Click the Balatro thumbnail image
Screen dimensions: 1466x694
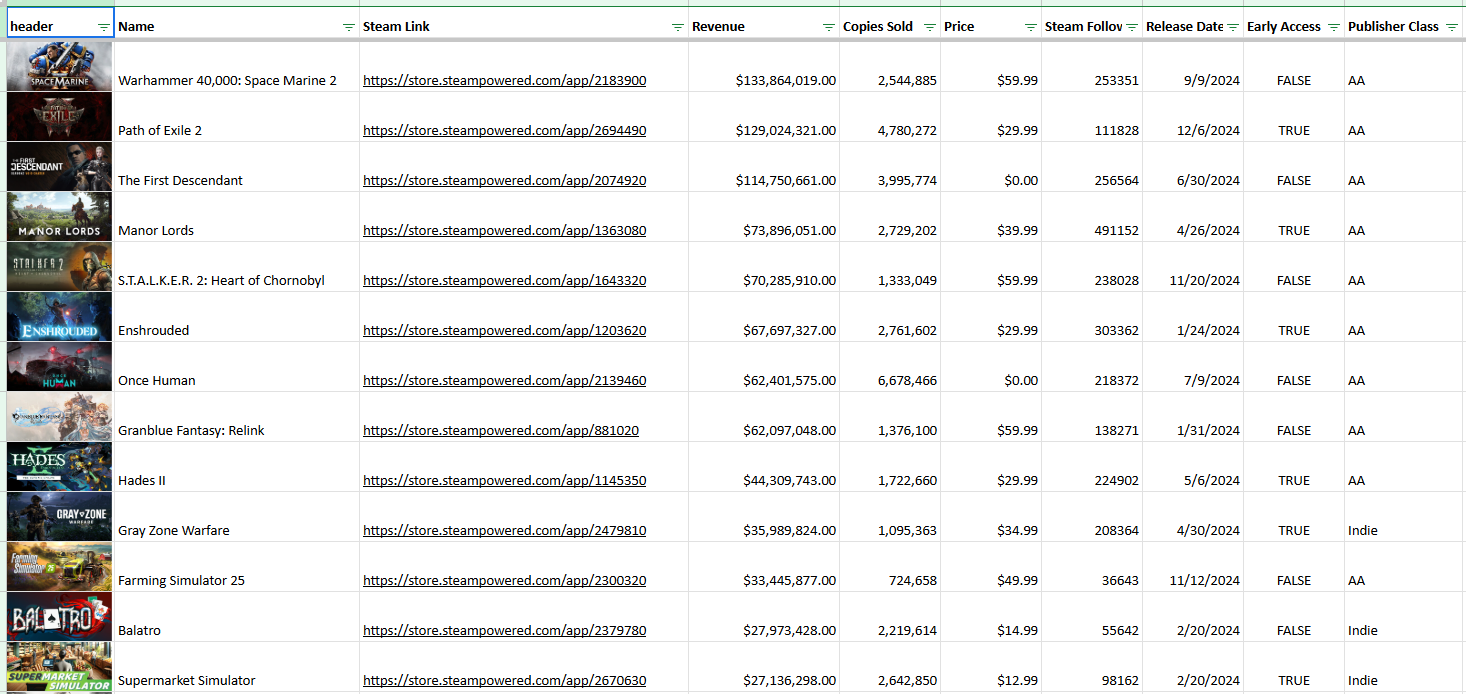60,616
